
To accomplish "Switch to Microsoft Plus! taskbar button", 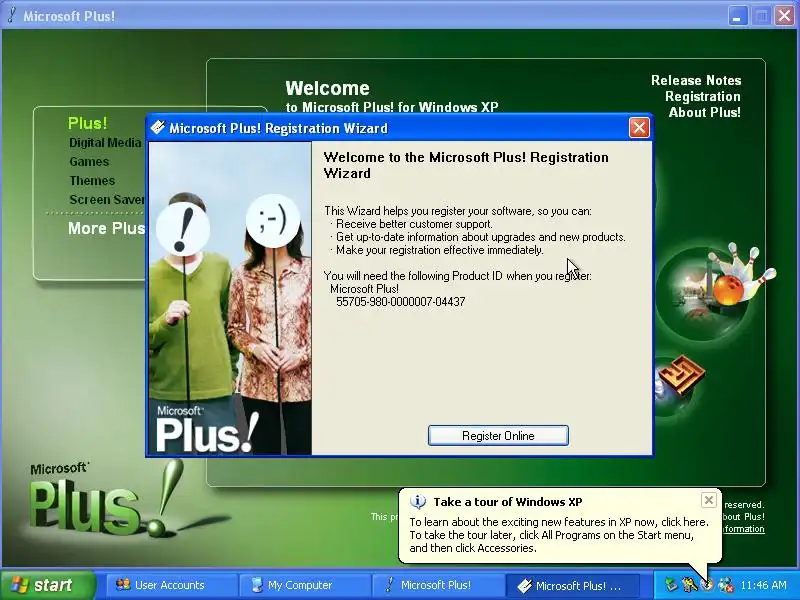I will [x=438, y=585].
